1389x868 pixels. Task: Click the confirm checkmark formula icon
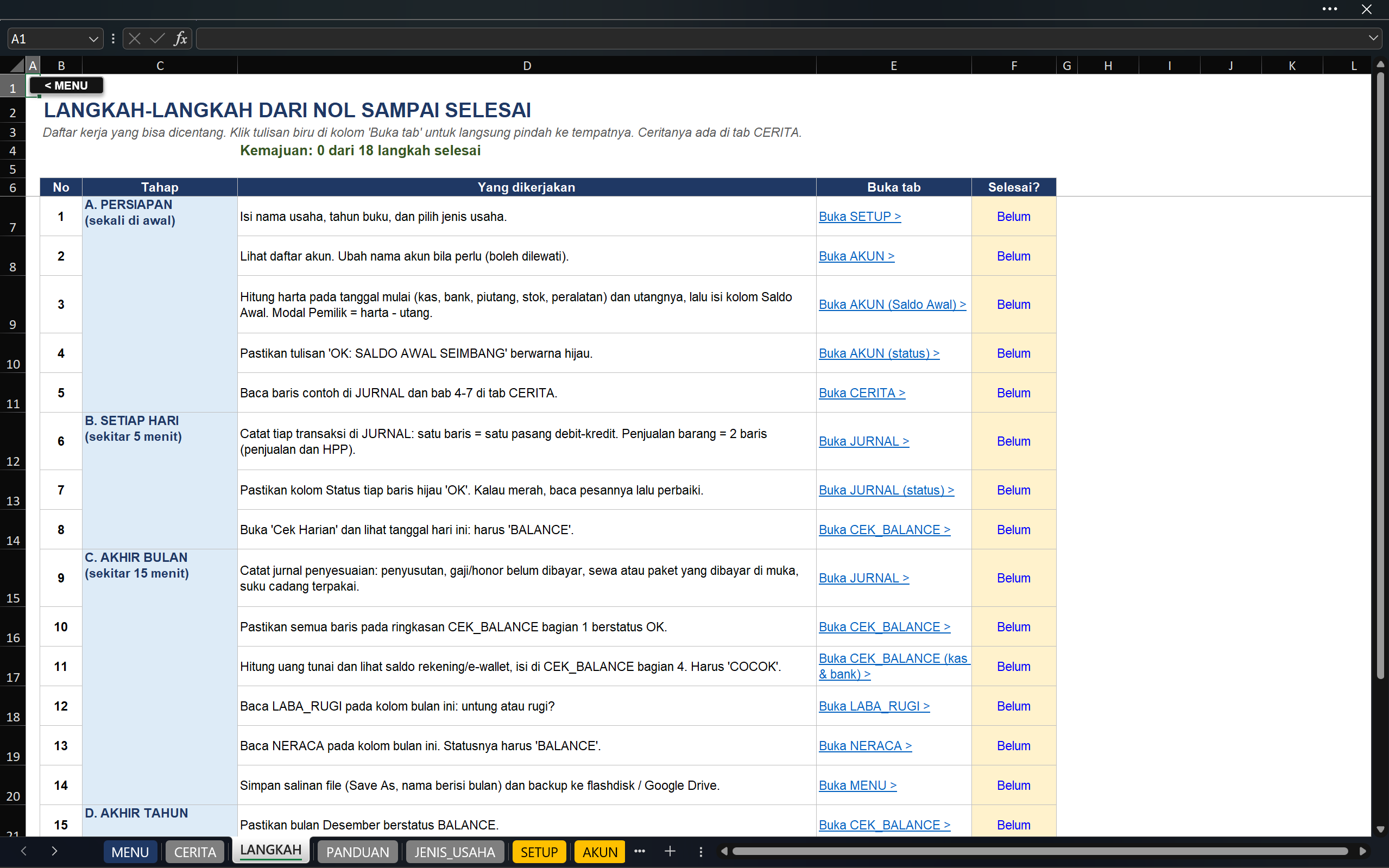(157, 39)
